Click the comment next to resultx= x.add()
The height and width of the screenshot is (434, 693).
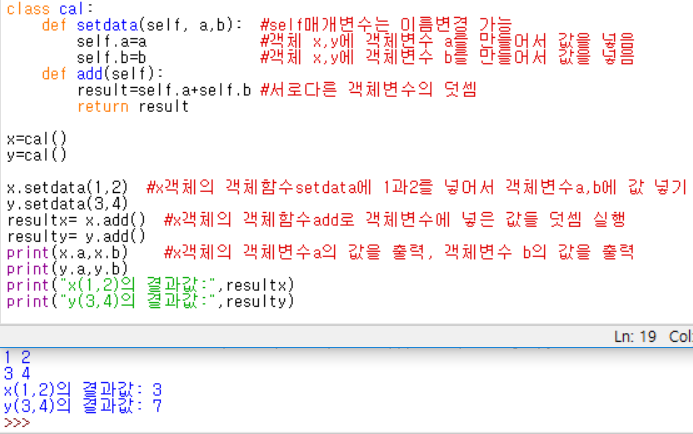point(395,220)
